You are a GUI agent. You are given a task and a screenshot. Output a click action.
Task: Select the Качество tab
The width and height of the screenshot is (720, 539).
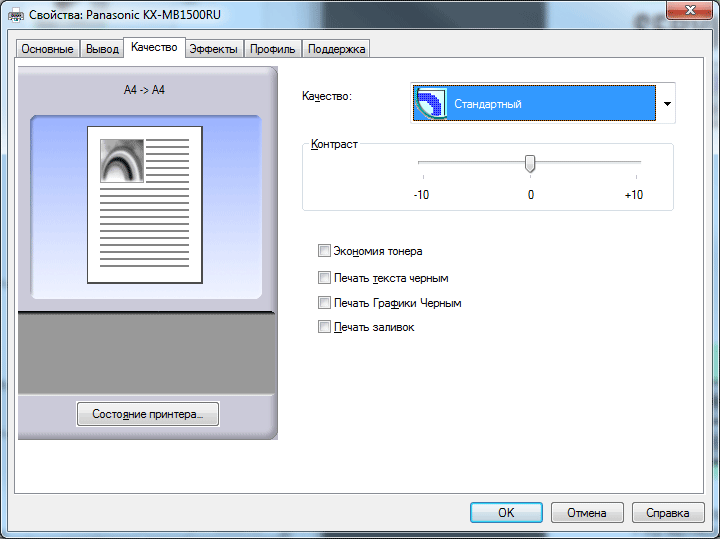(154, 47)
